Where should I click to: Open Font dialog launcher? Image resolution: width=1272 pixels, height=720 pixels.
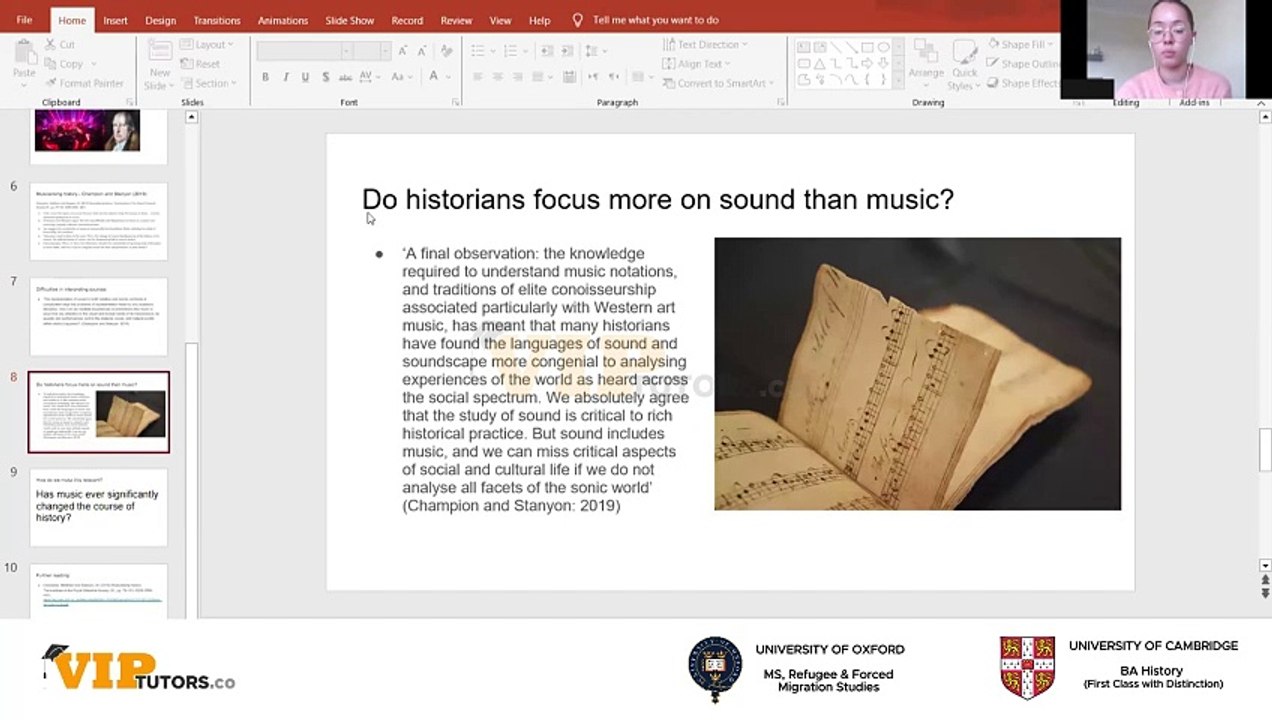click(x=456, y=103)
